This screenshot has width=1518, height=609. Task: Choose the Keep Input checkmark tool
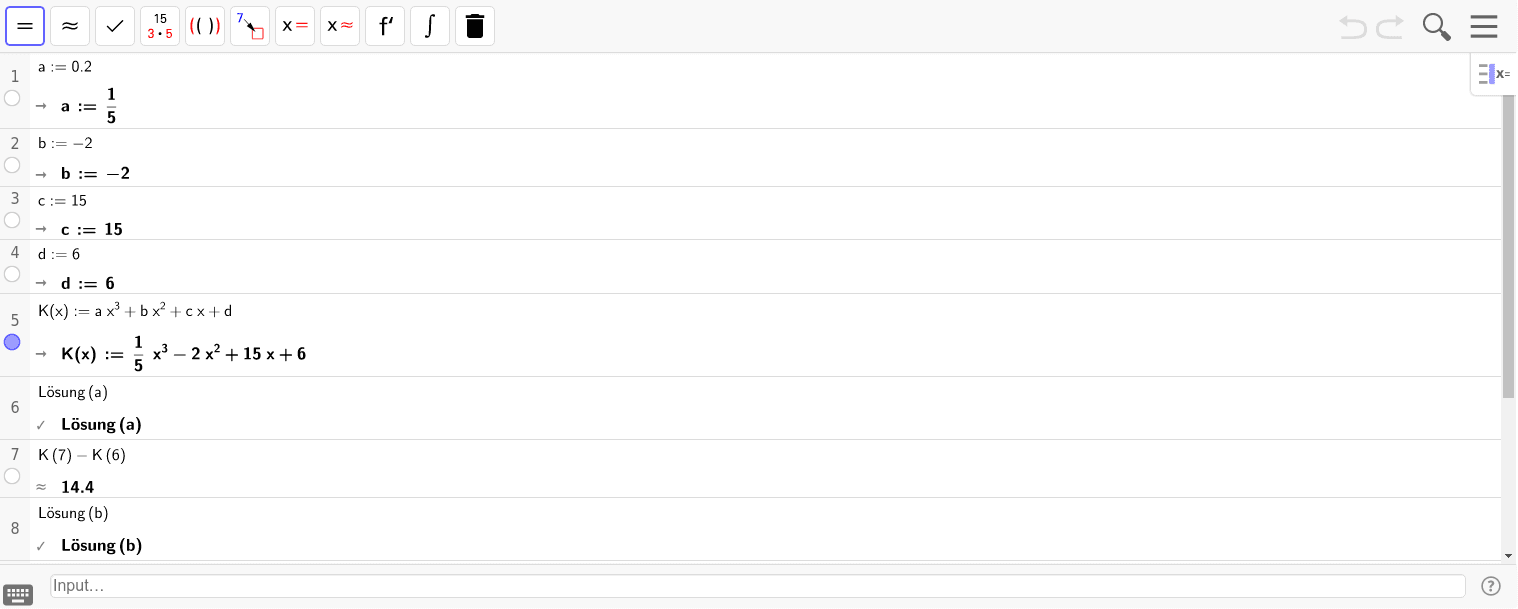point(115,26)
